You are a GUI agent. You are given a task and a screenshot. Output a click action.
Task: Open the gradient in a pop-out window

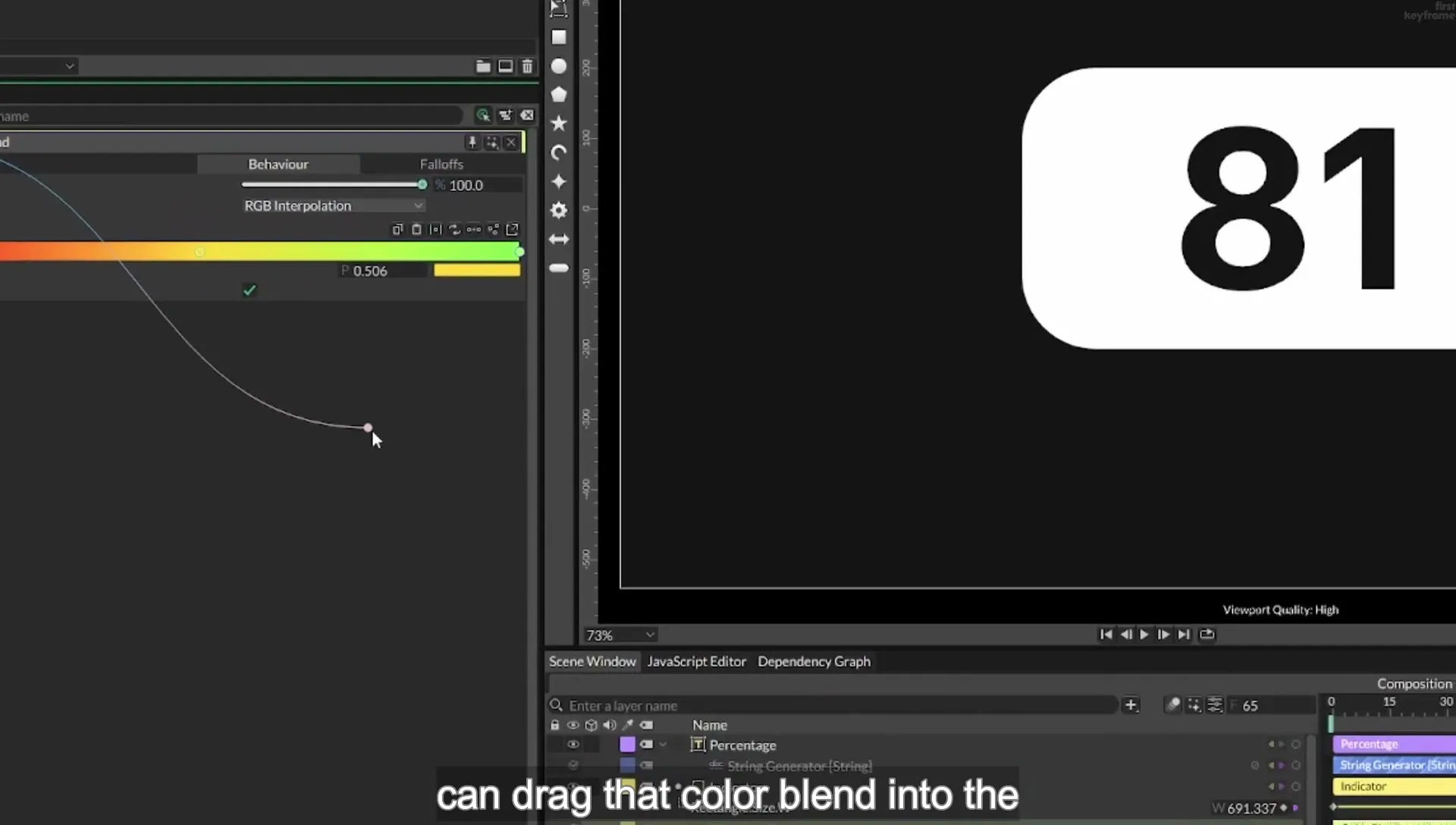point(512,229)
